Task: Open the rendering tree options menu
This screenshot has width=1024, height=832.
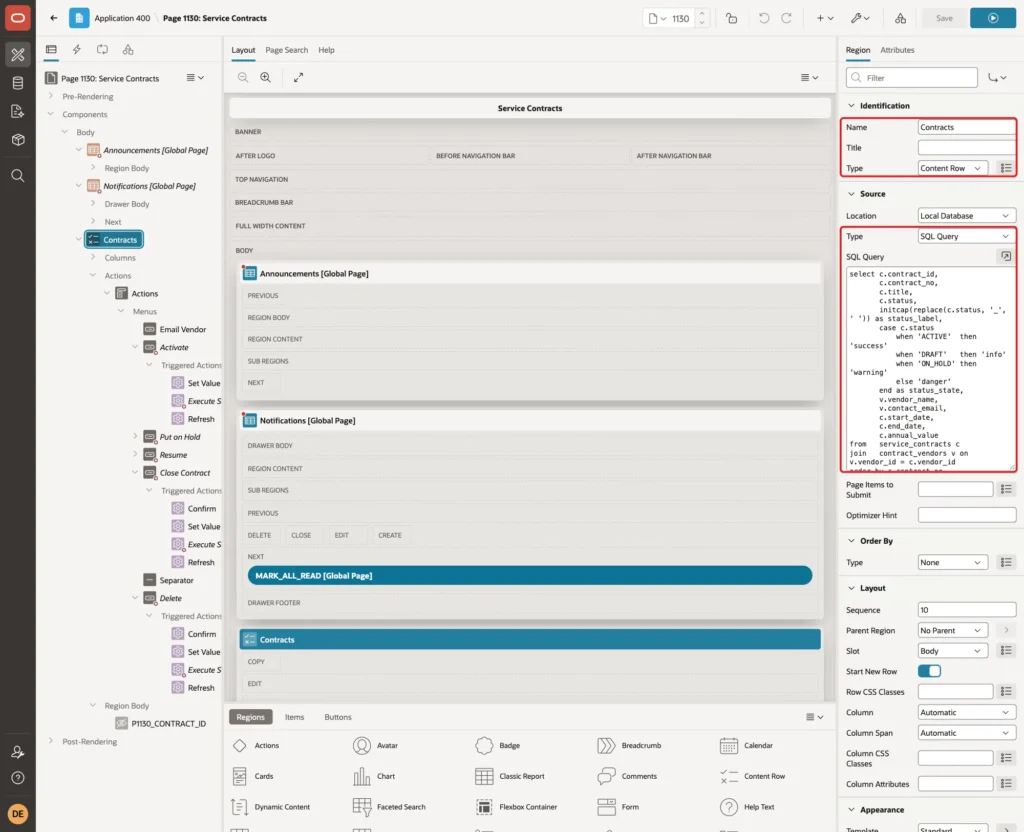Action: click(195, 78)
